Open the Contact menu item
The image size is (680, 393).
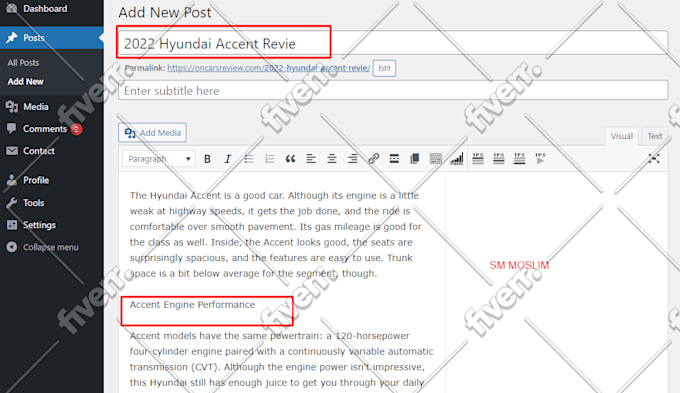click(x=39, y=151)
